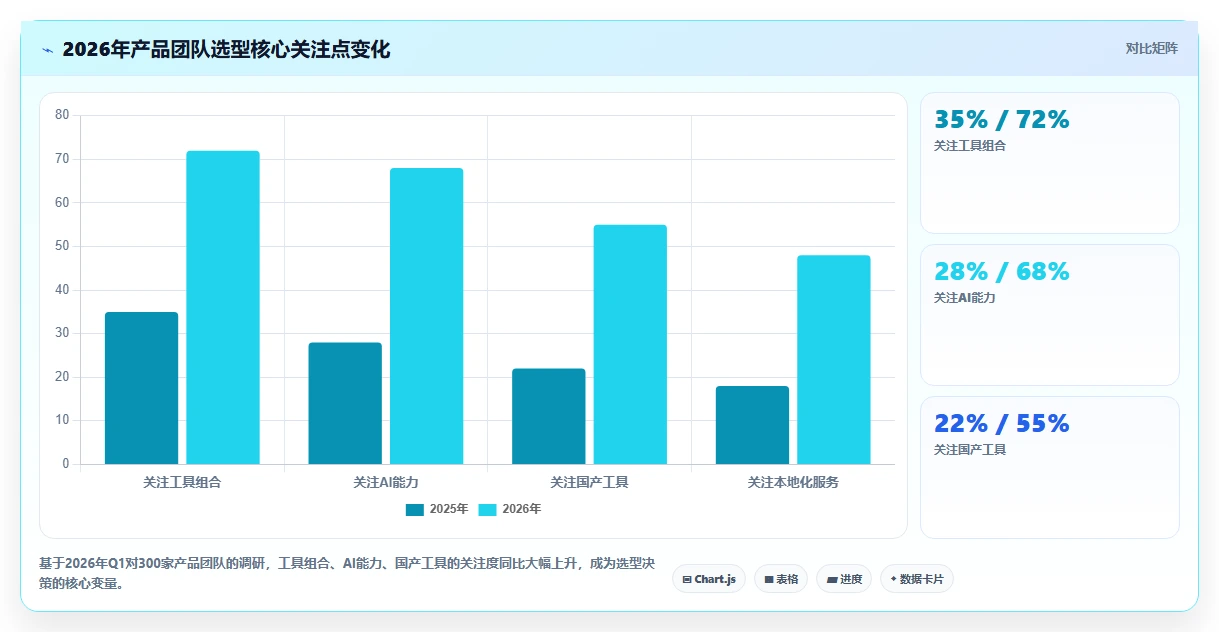1219x632 pixels.
Task: Click the card caption 关注工具组合 under 35% / 72%
Action: [x=970, y=146]
